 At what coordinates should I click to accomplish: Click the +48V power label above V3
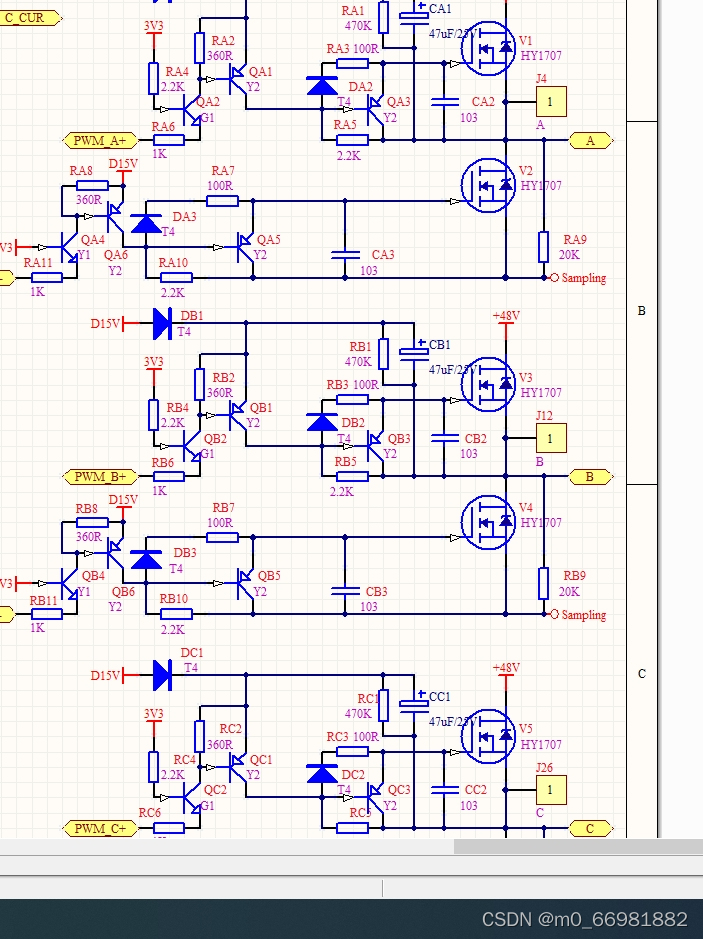pyautogui.click(x=506, y=316)
